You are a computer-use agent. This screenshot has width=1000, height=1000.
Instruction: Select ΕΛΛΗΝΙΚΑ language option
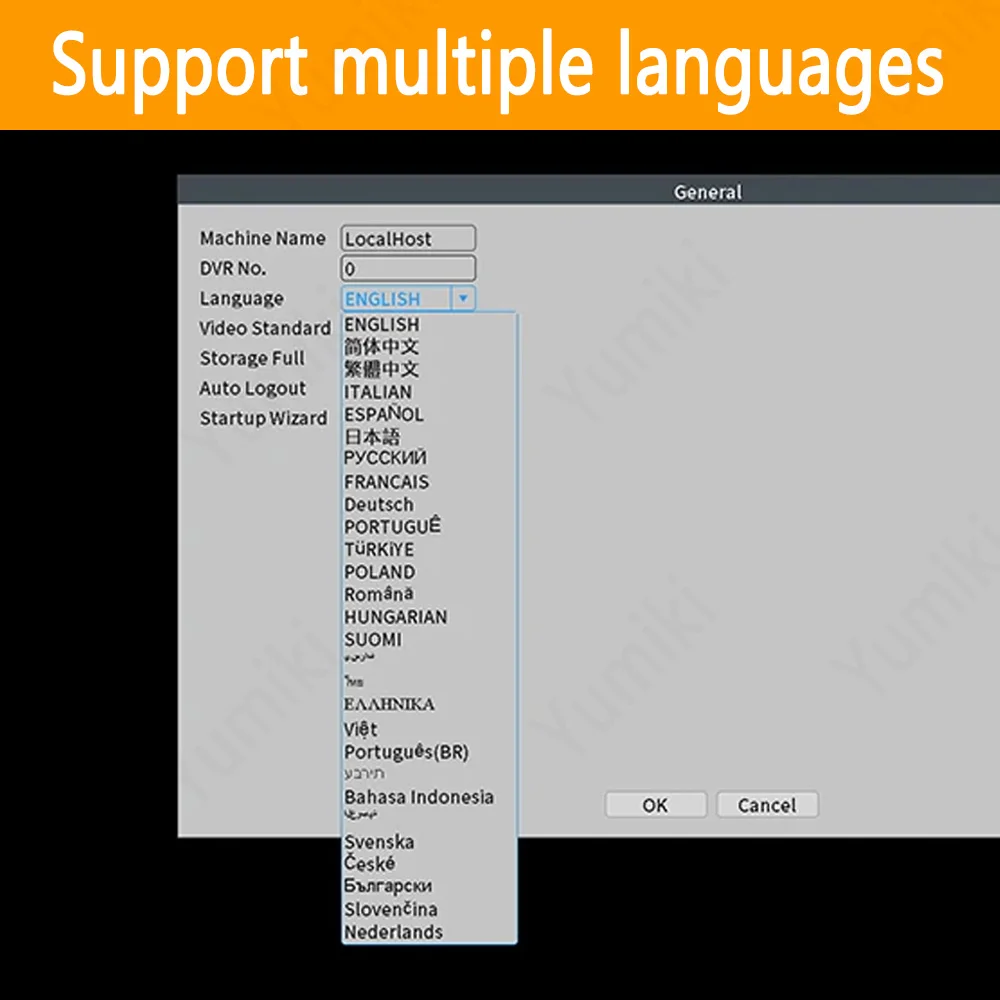tap(389, 704)
